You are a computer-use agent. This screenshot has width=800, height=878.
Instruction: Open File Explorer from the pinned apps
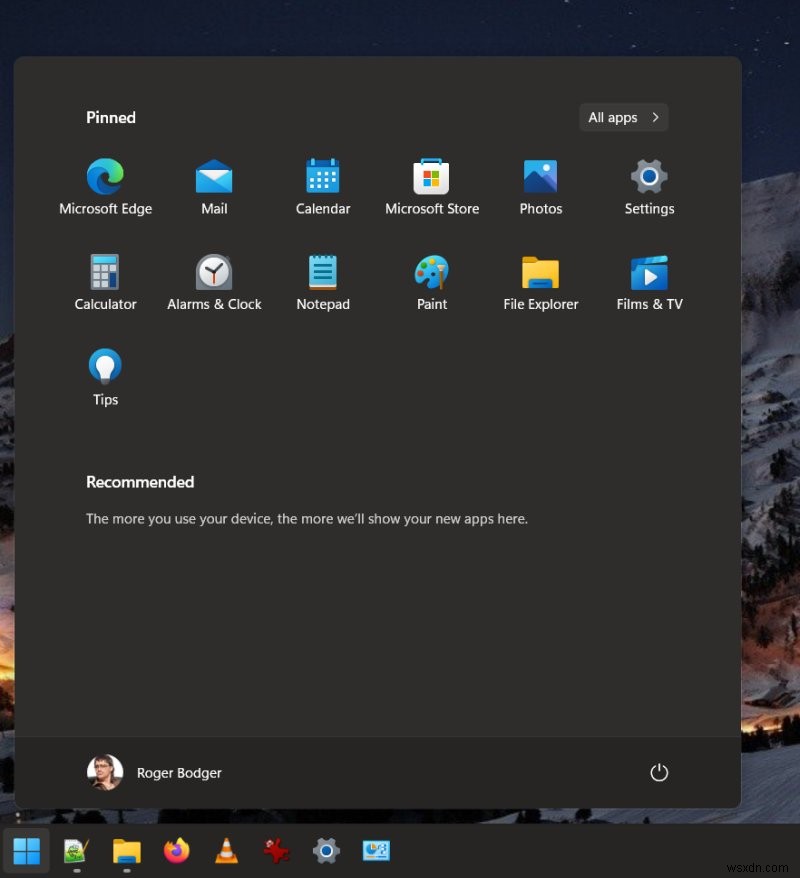pos(540,273)
